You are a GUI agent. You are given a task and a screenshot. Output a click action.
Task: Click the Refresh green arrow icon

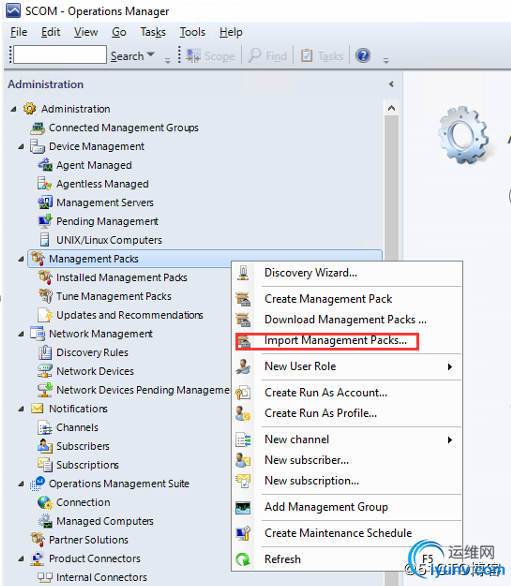click(243, 559)
